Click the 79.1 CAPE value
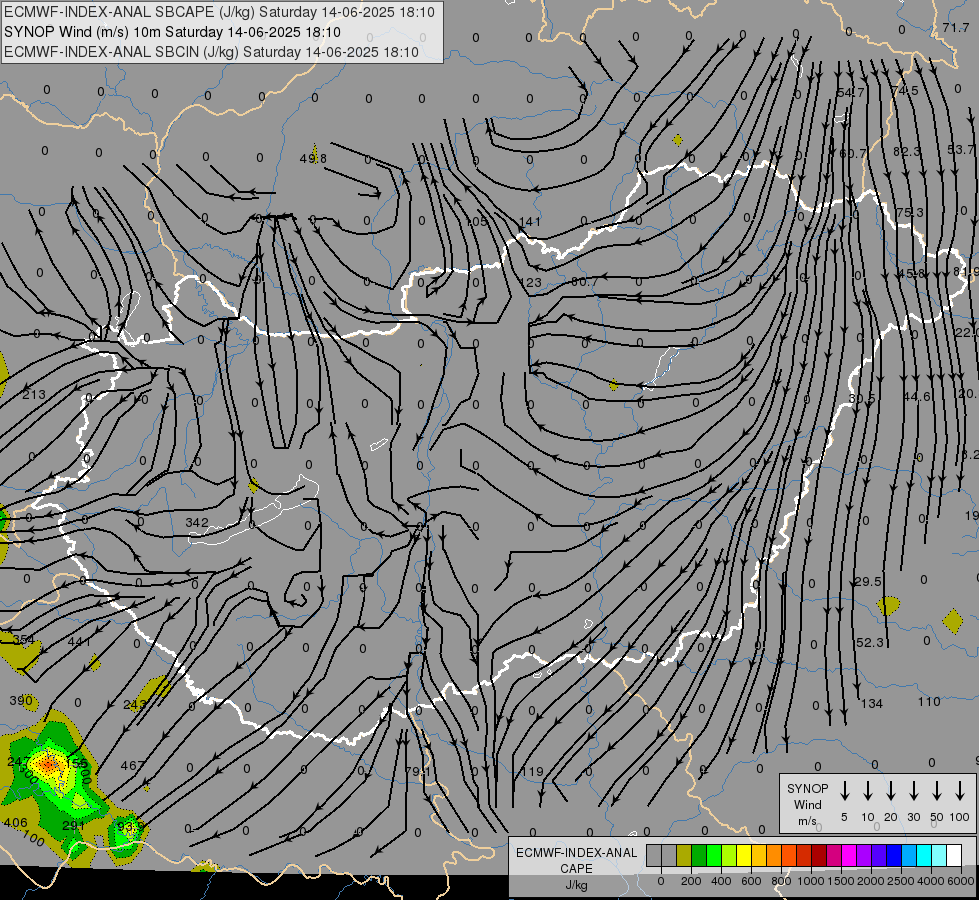 tap(418, 771)
